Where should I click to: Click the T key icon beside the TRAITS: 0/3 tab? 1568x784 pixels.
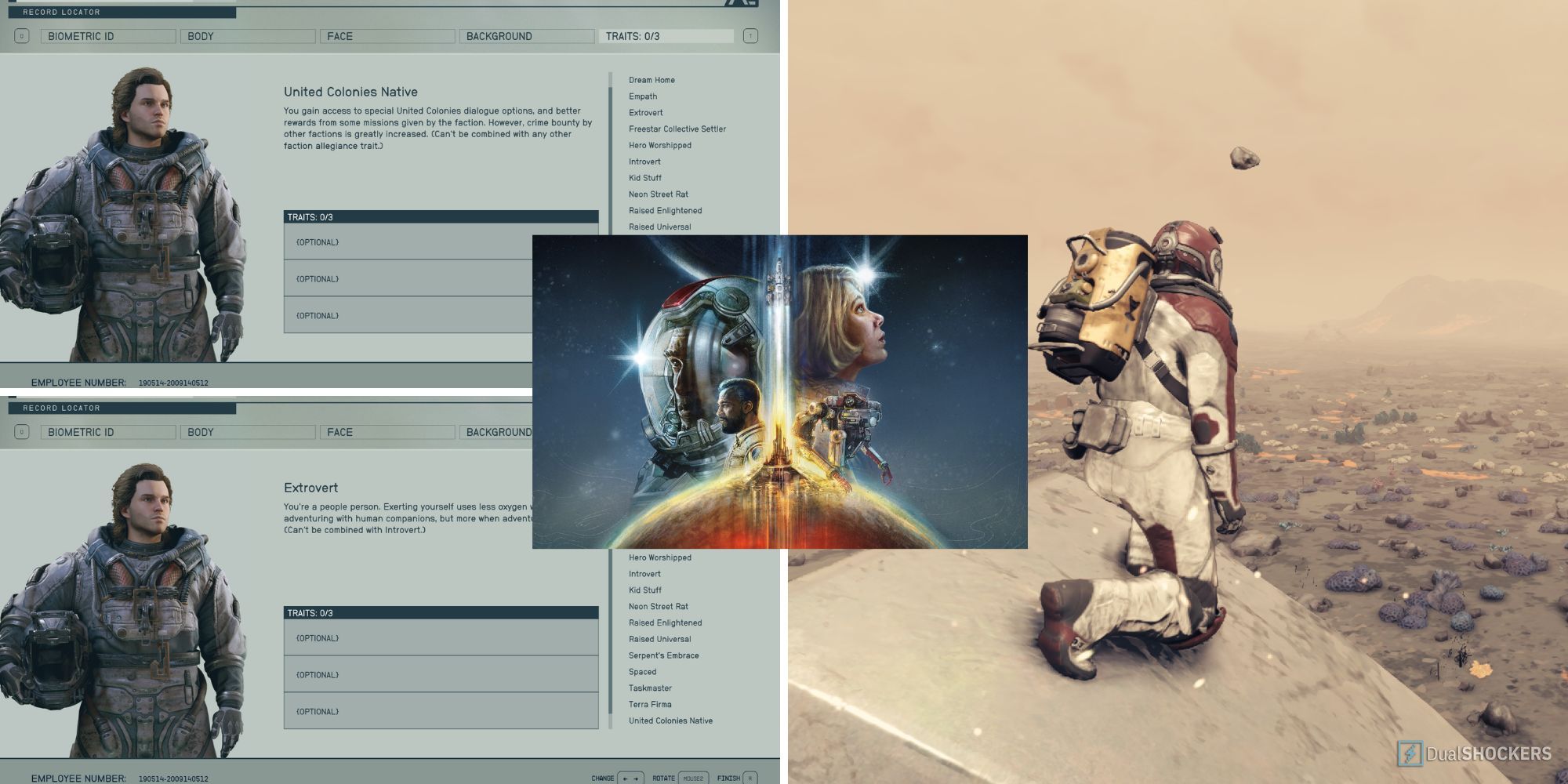pos(750,36)
